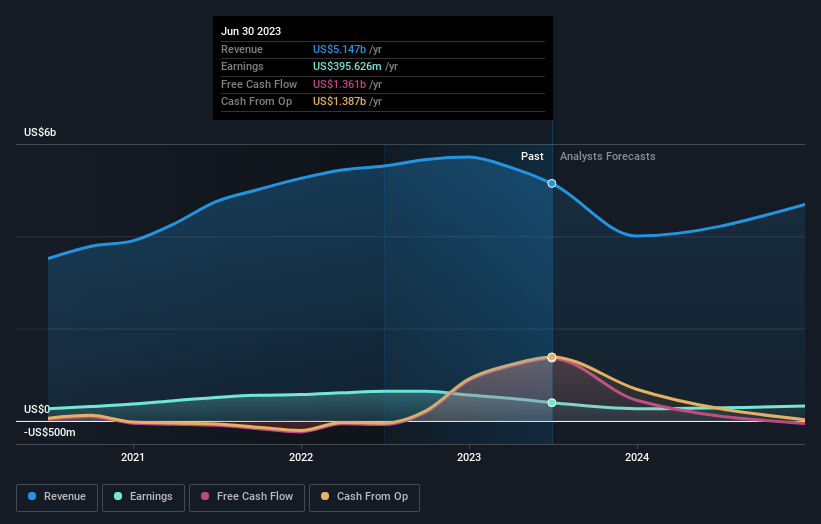This screenshot has width=821, height=524.
Task: Click the -US$500m axis label
Action: click(x=50, y=432)
